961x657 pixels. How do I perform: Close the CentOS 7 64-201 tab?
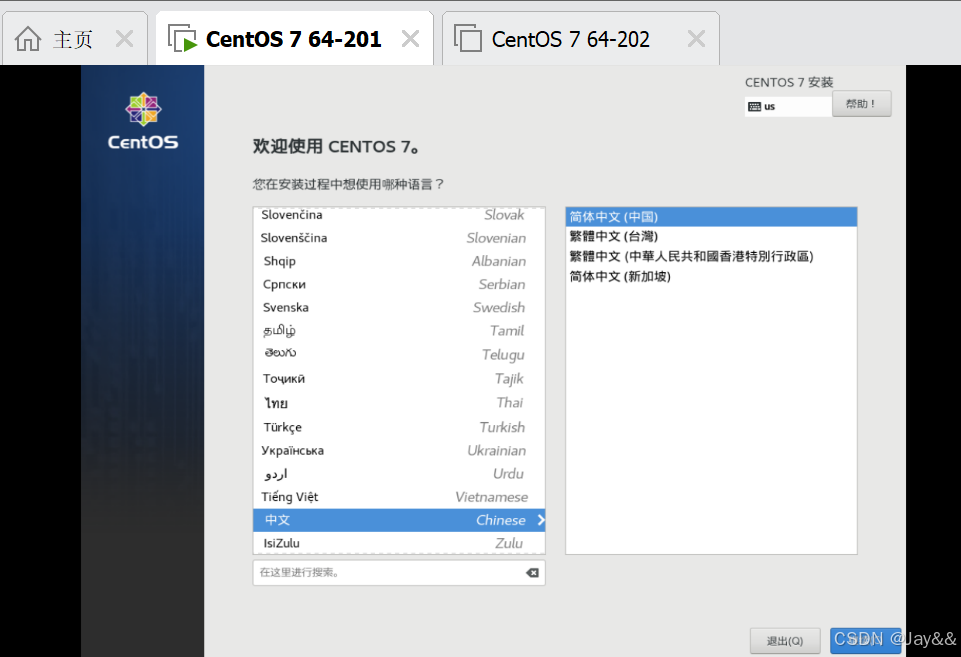coord(410,39)
